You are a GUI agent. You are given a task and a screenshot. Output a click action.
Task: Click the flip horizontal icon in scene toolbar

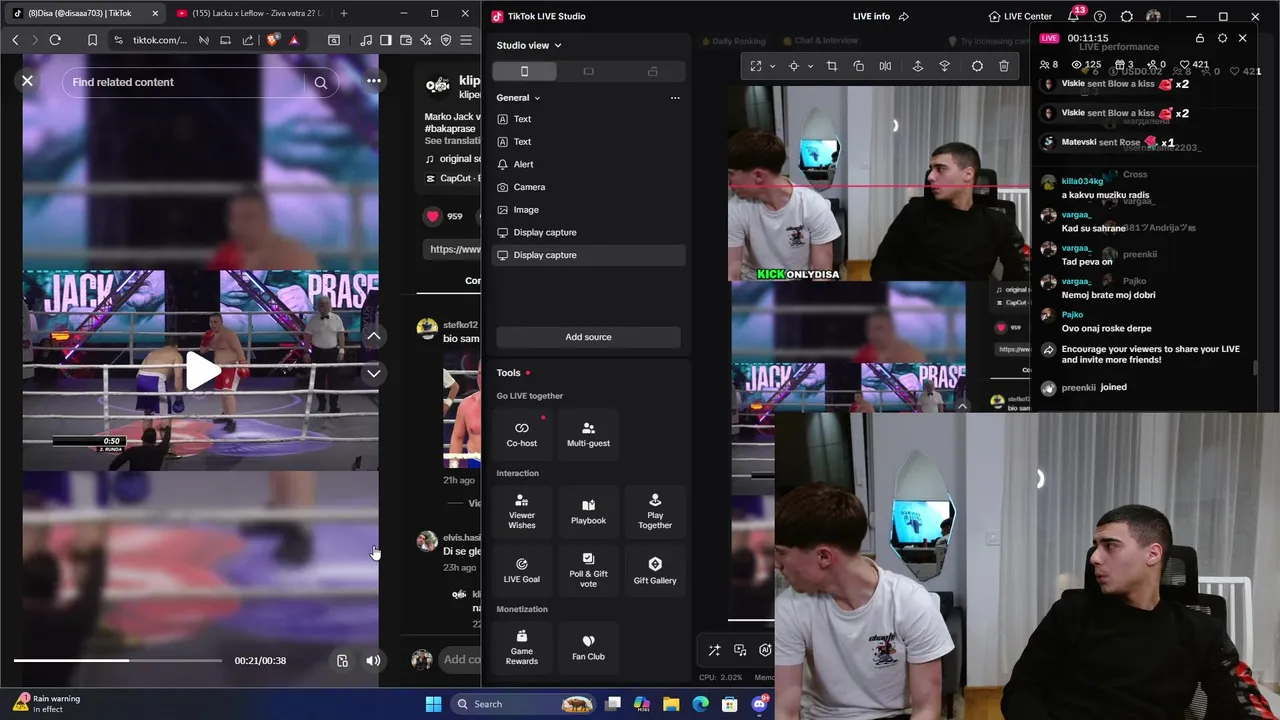coord(885,66)
